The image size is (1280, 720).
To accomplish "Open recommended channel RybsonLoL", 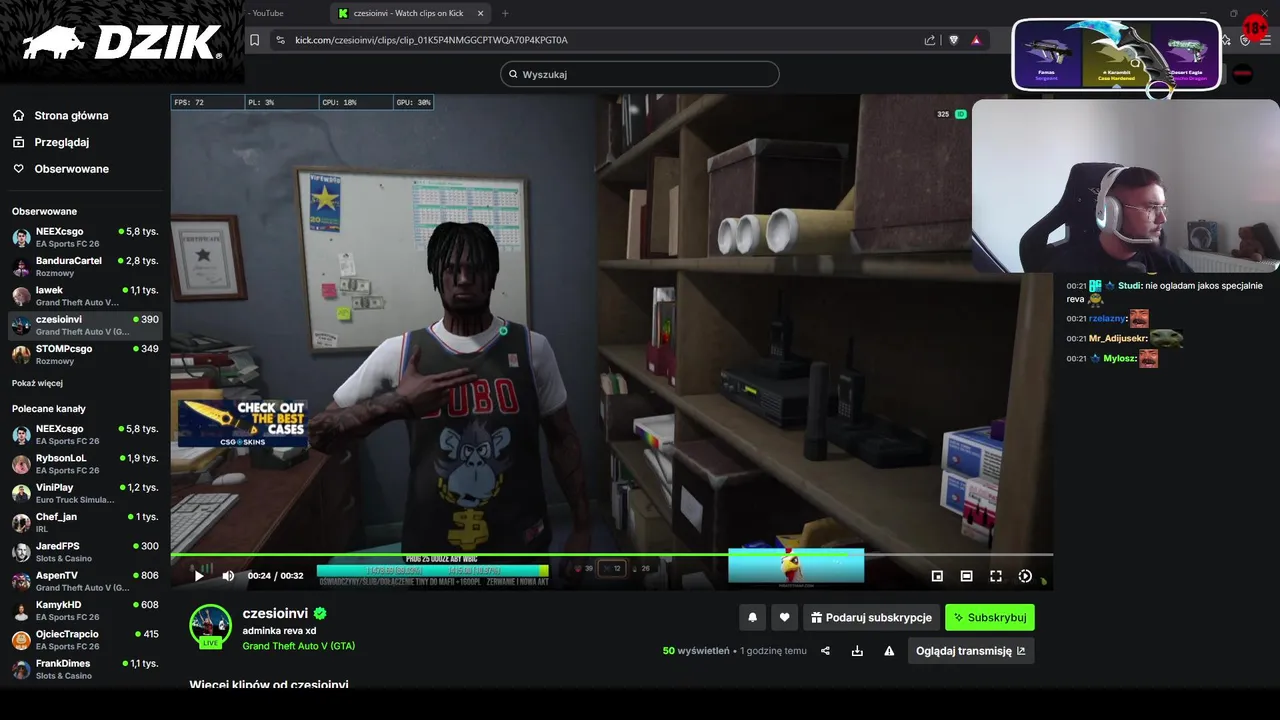I will (85, 464).
